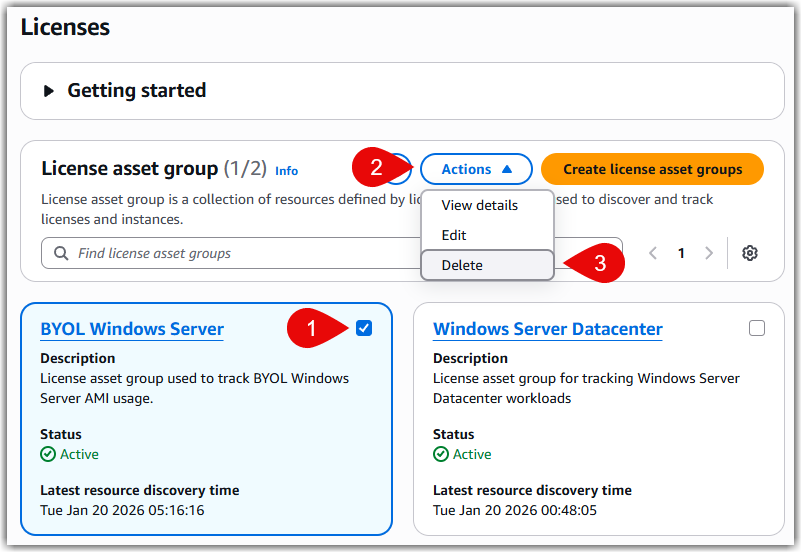
Task: Click Create license asset groups button
Action: pos(652,169)
